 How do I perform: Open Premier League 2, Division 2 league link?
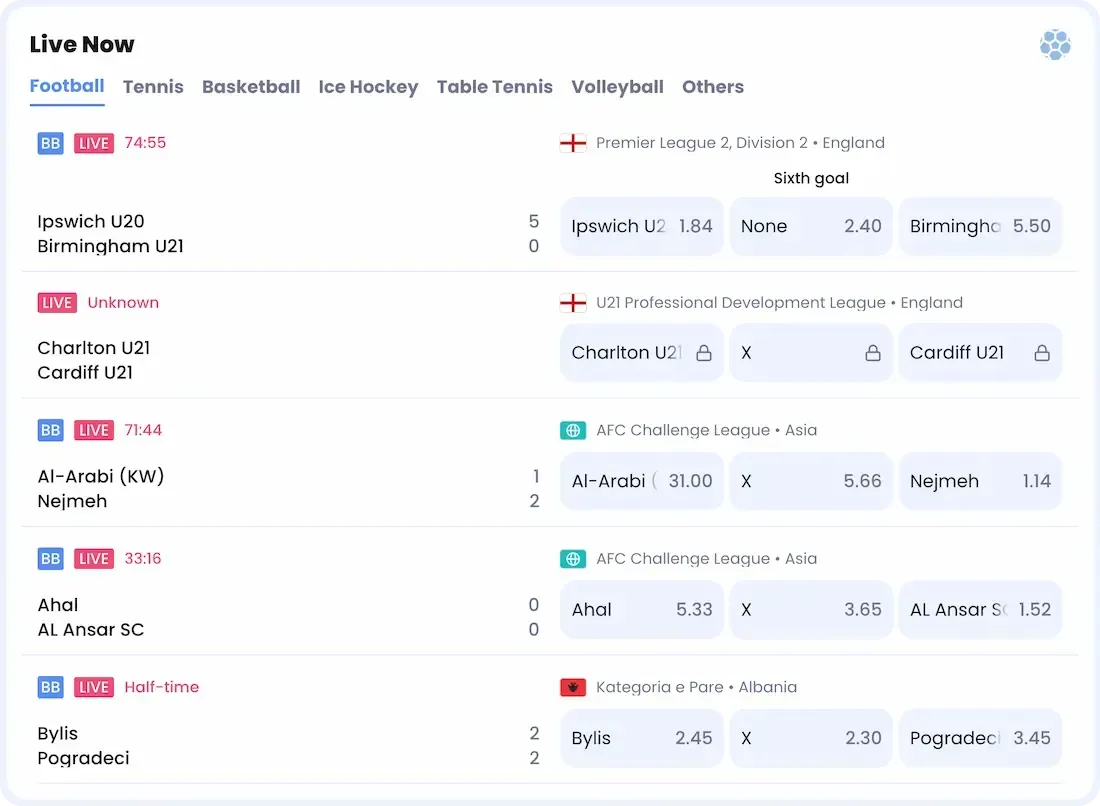click(x=740, y=143)
